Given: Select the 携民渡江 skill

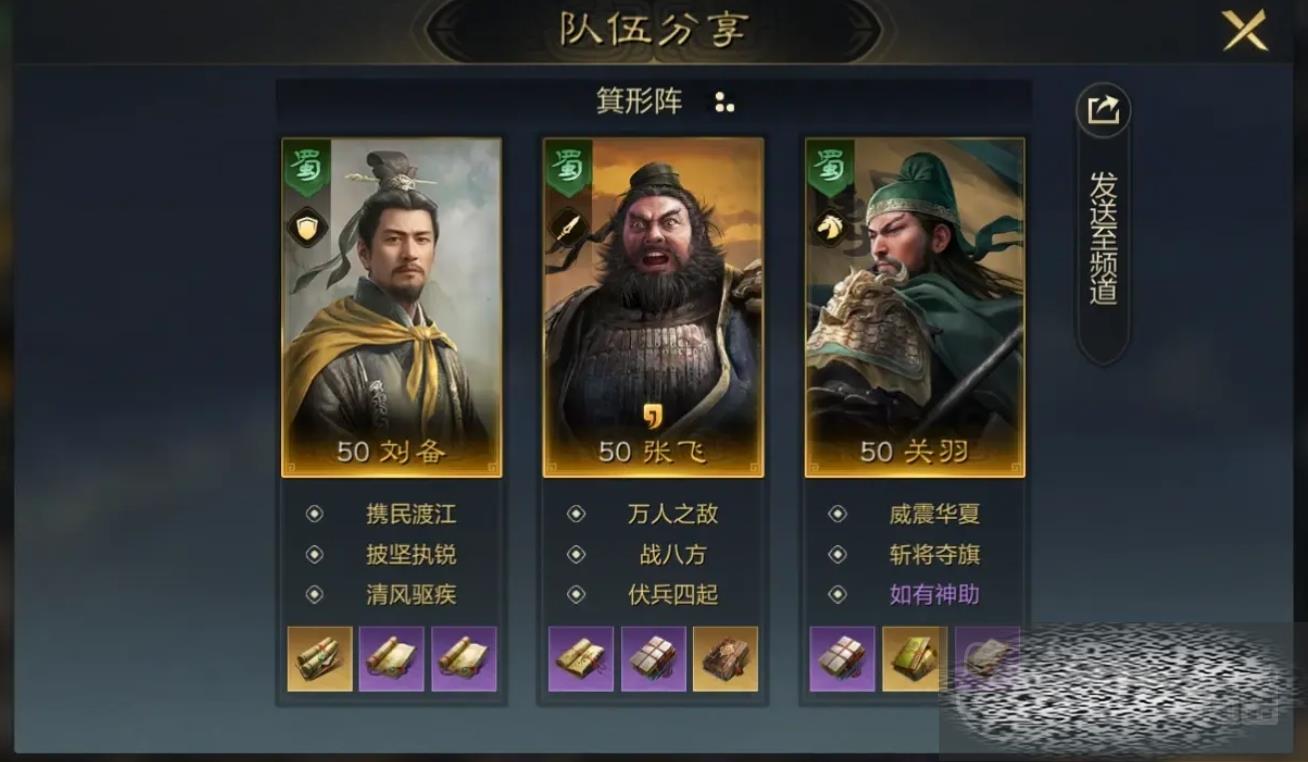Looking at the screenshot, I should pyautogui.click(x=411, y=514).
